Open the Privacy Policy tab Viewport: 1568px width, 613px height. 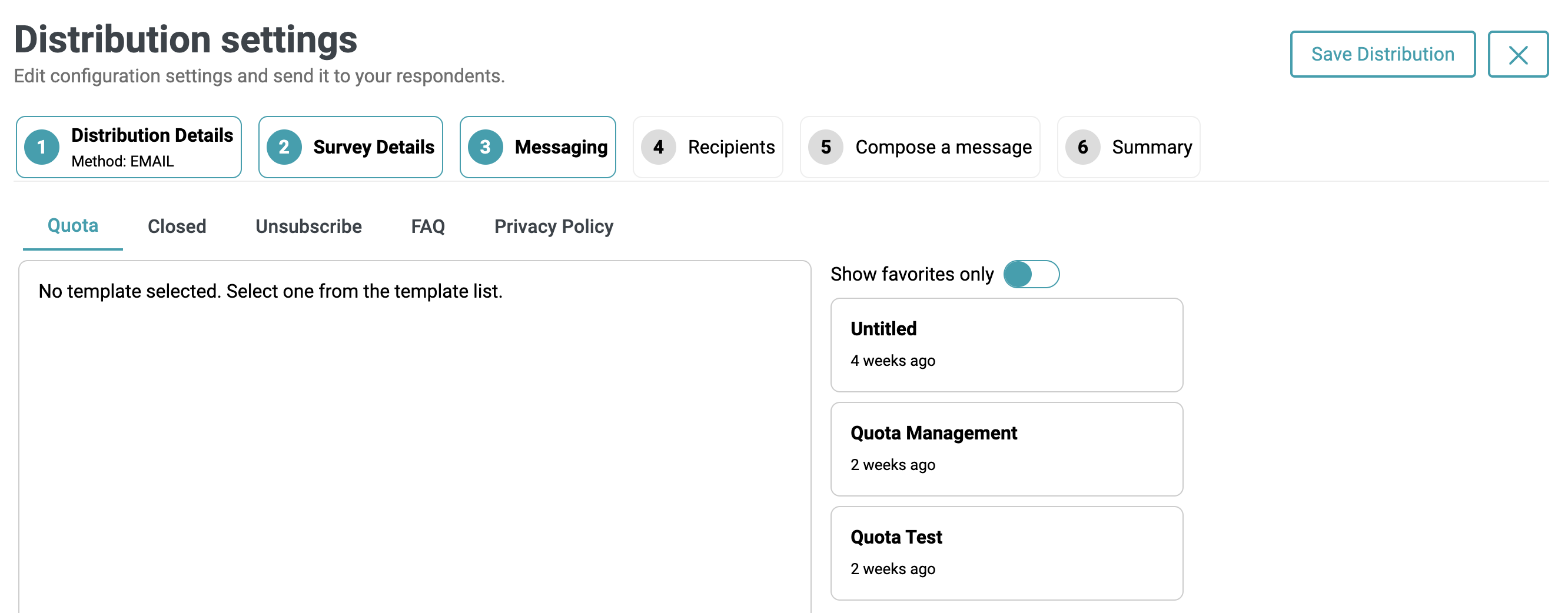pos(554,226)
